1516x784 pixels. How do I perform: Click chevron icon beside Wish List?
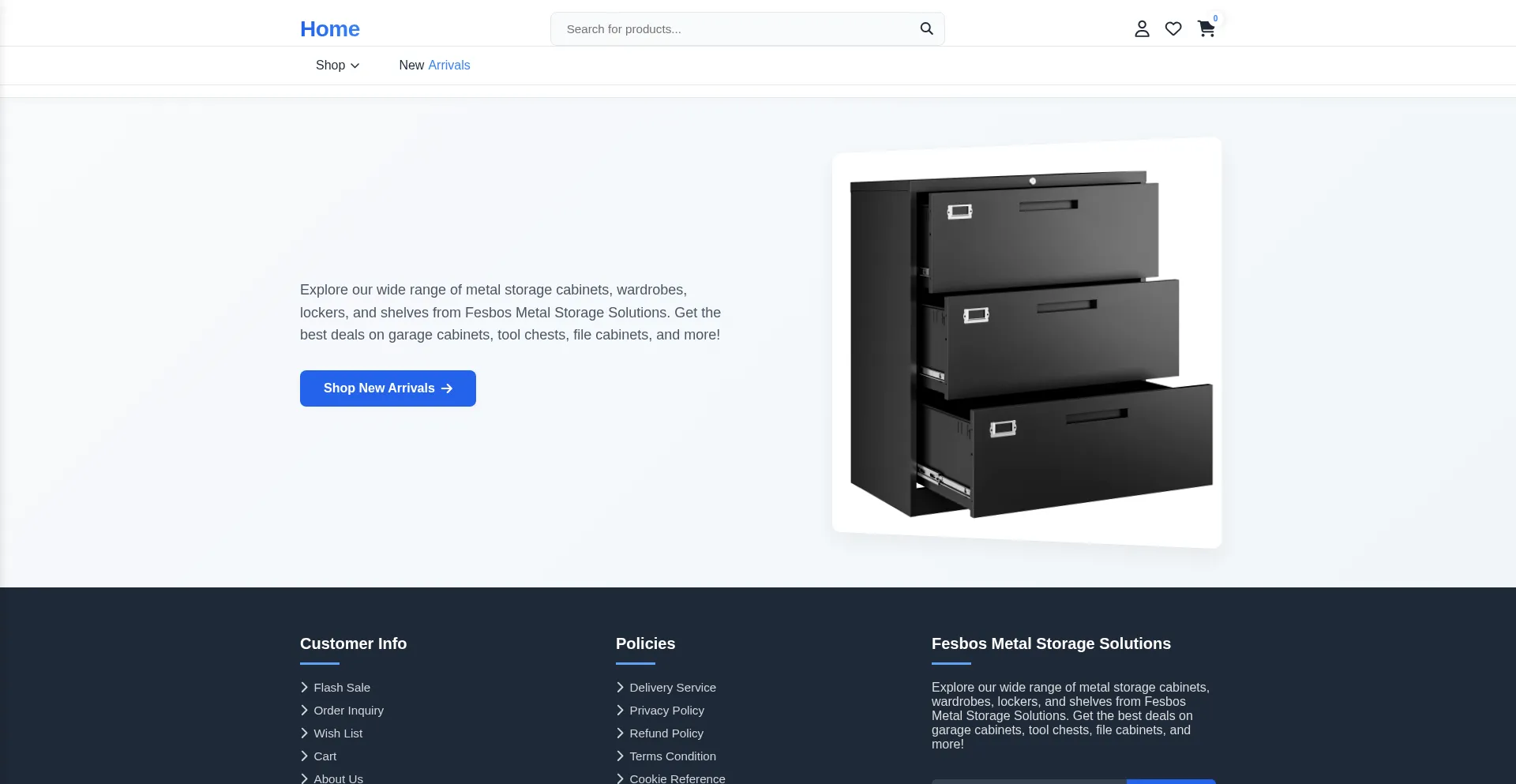point(305,733)
